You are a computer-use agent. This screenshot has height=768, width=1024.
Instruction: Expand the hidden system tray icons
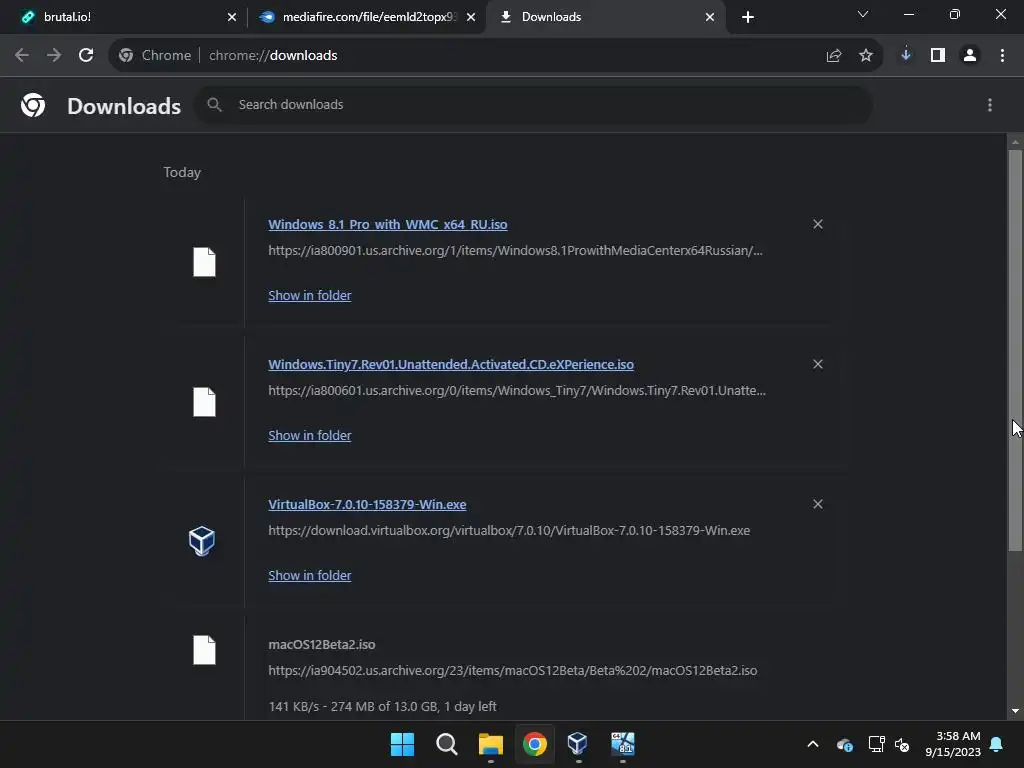coord(813,744)
